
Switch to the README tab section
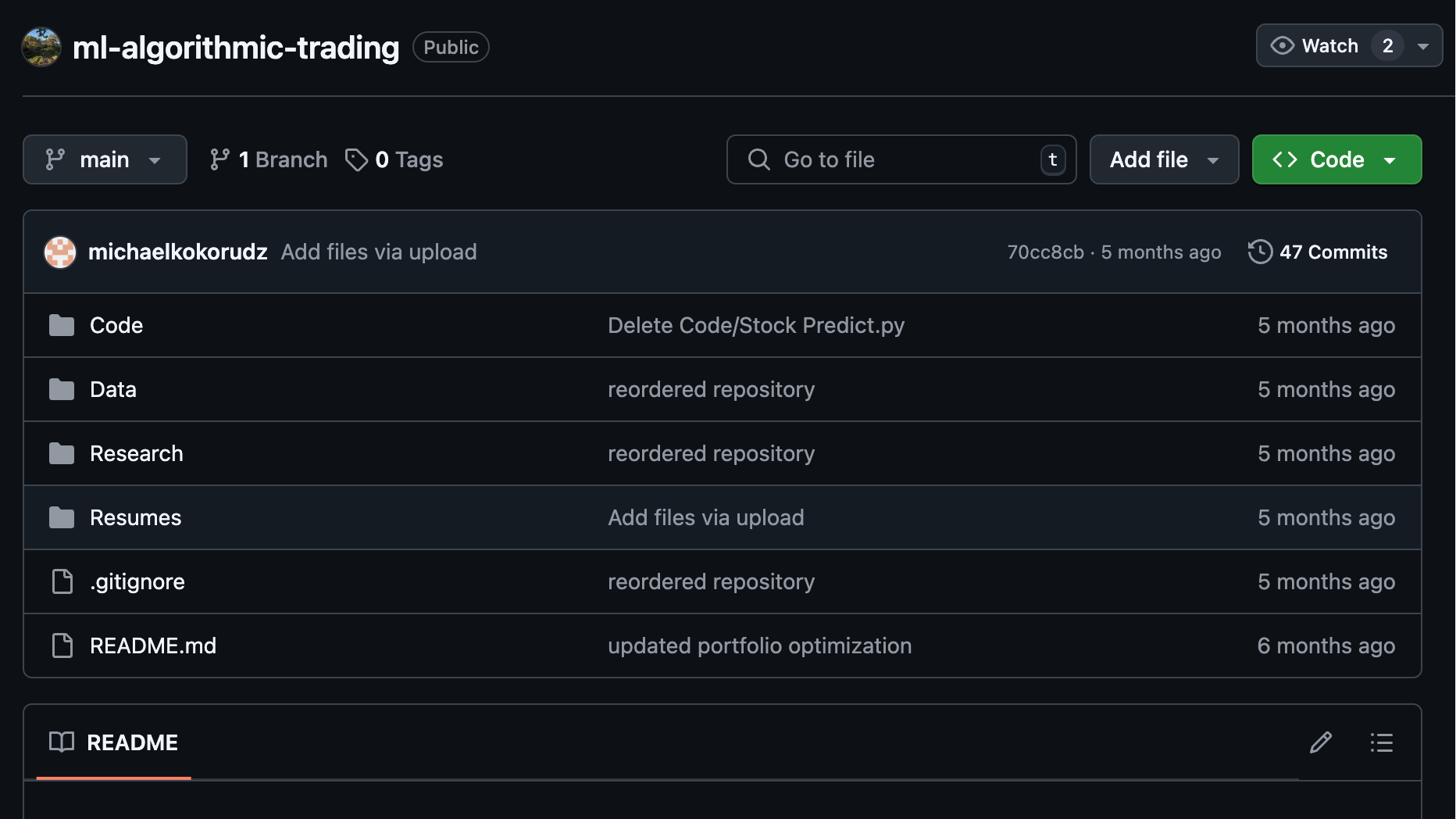click(x=131, y=742)
